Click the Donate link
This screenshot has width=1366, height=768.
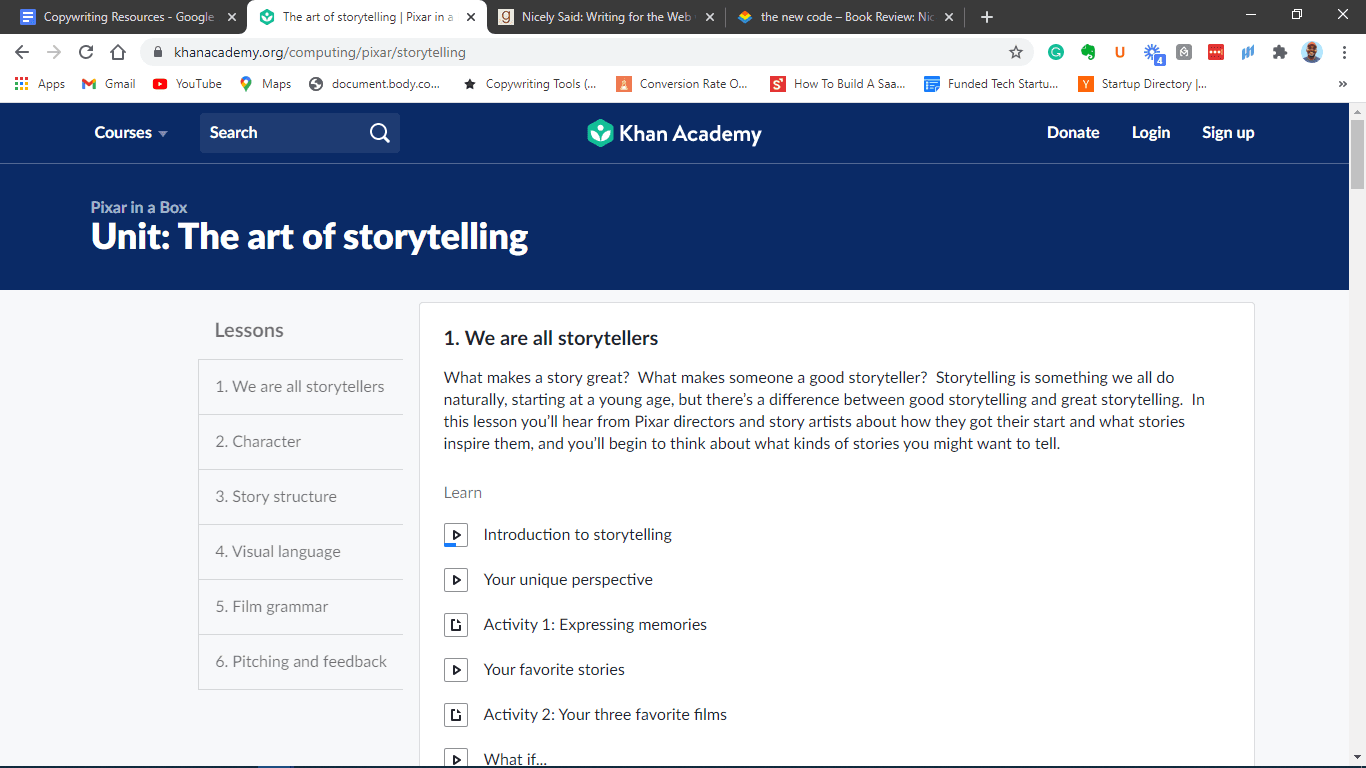tap(1073, 133)
